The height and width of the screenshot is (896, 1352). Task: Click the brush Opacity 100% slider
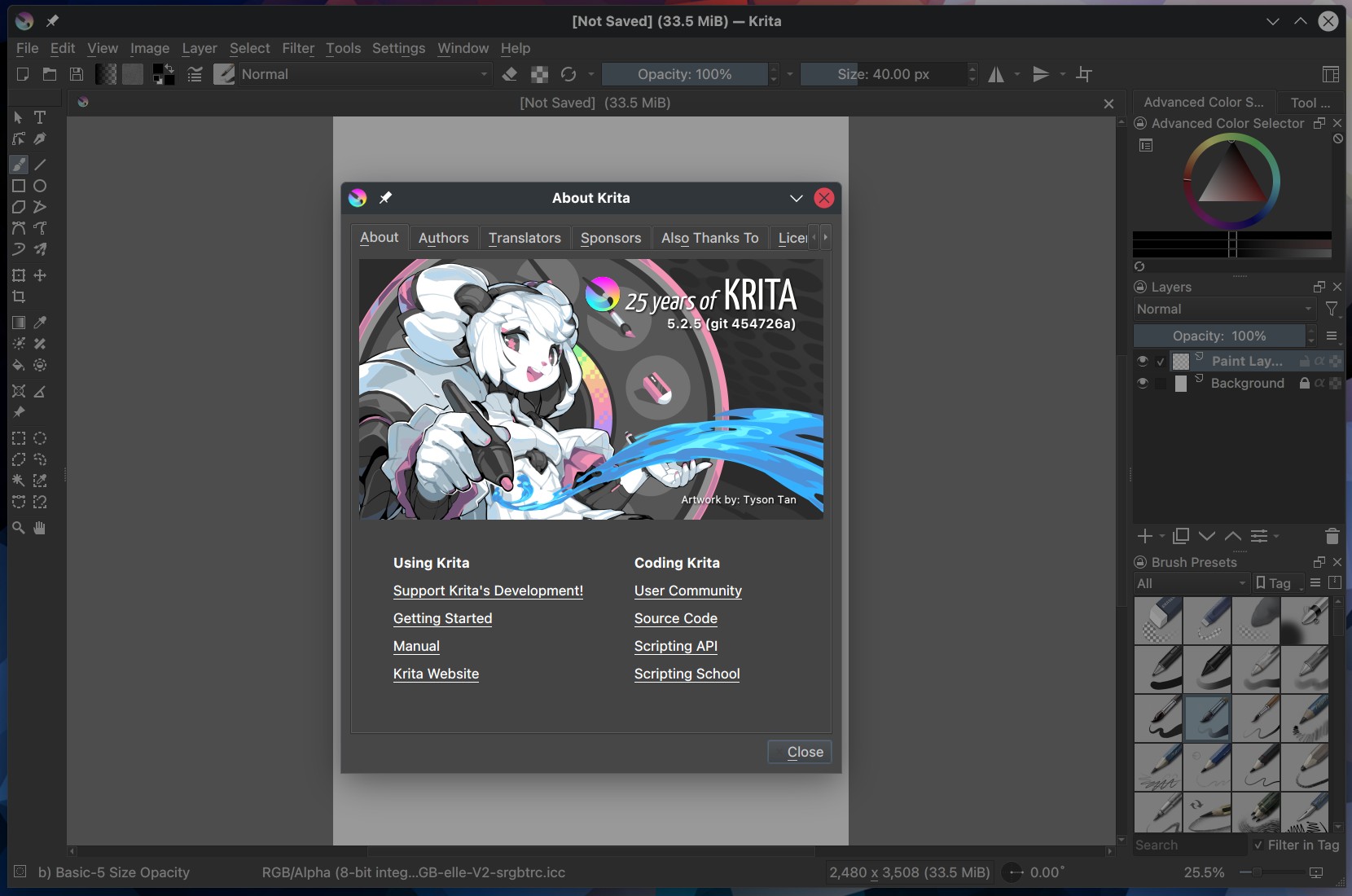point(684,74)
